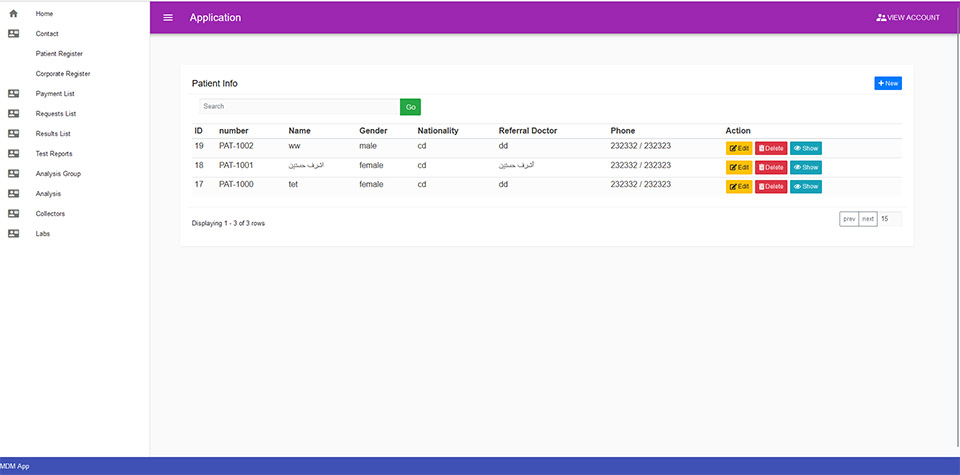The width and height of the screenshot is (960, 475).
Task: Open the Labs page
Action: click(43, 234)
